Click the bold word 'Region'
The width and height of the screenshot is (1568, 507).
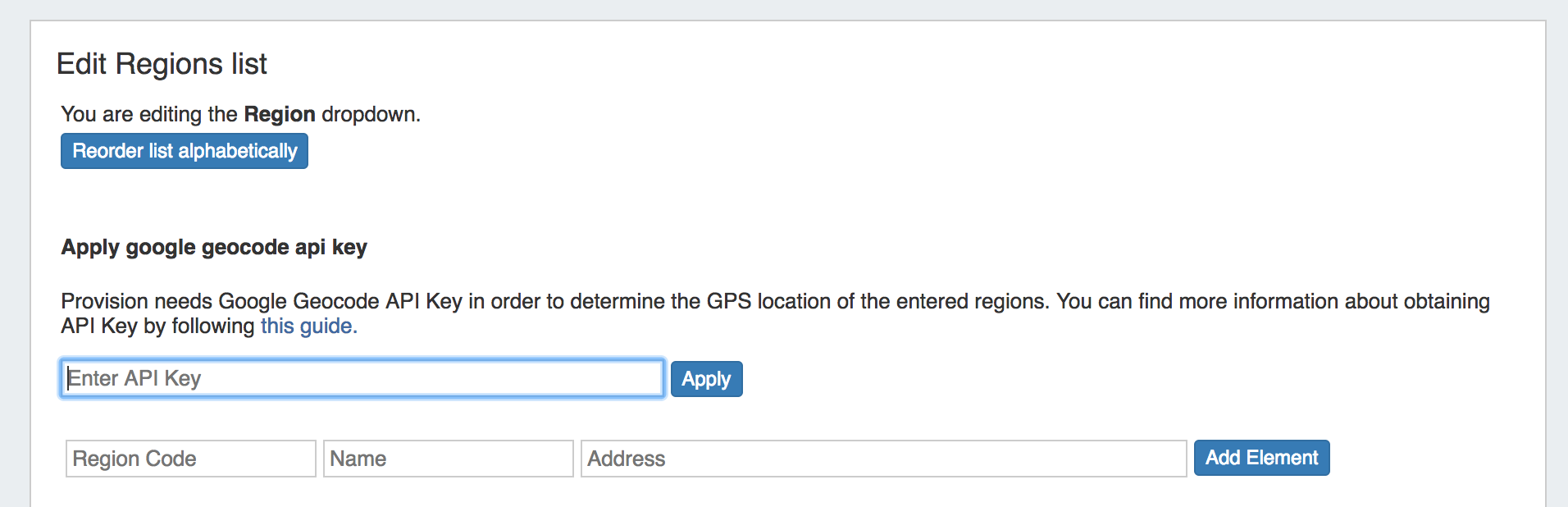click(x=280, y=114)
